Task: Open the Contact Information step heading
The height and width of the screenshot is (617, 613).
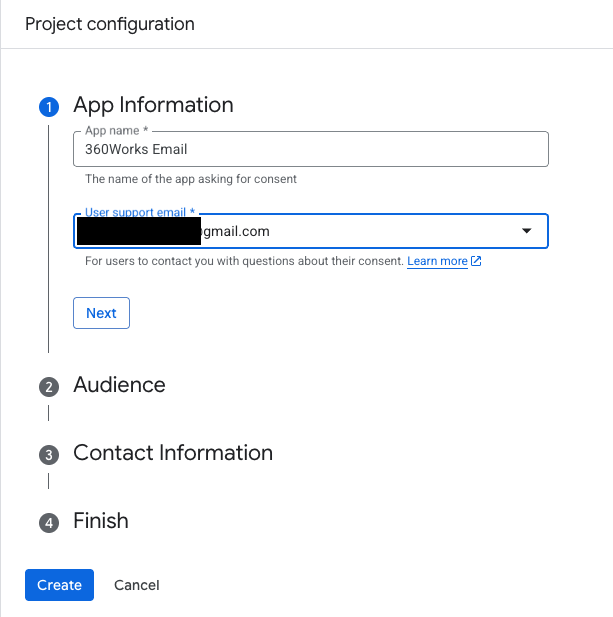Action: click(x=173, y=453)
